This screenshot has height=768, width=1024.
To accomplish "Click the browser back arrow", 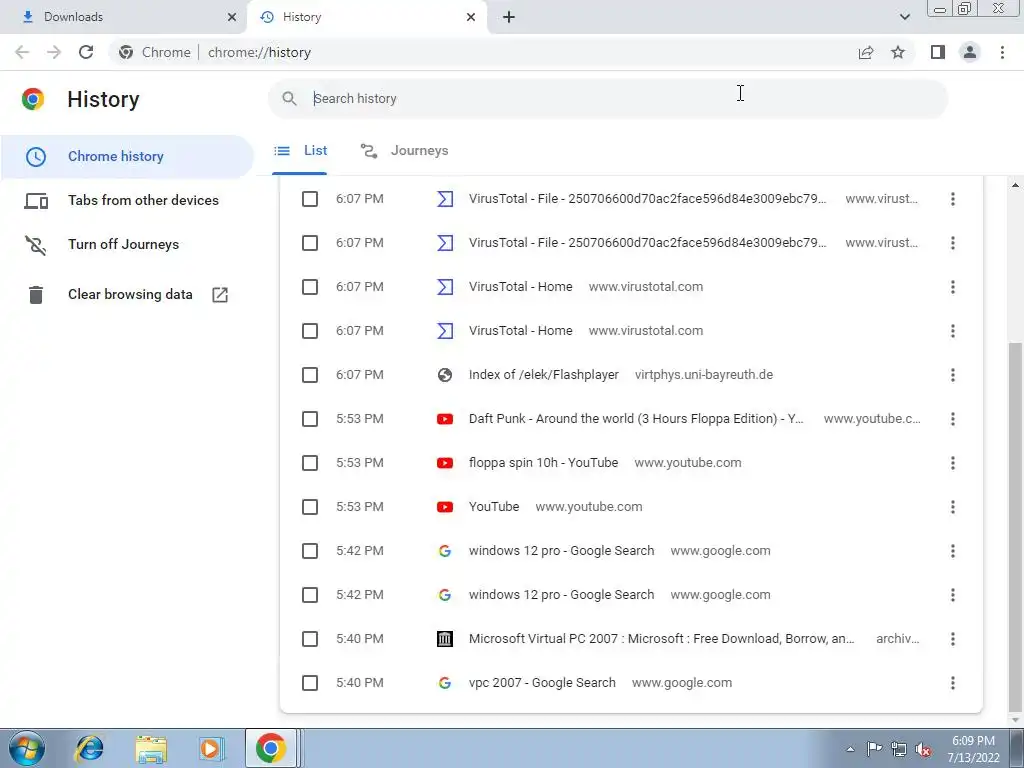I will tap(22, 52).
